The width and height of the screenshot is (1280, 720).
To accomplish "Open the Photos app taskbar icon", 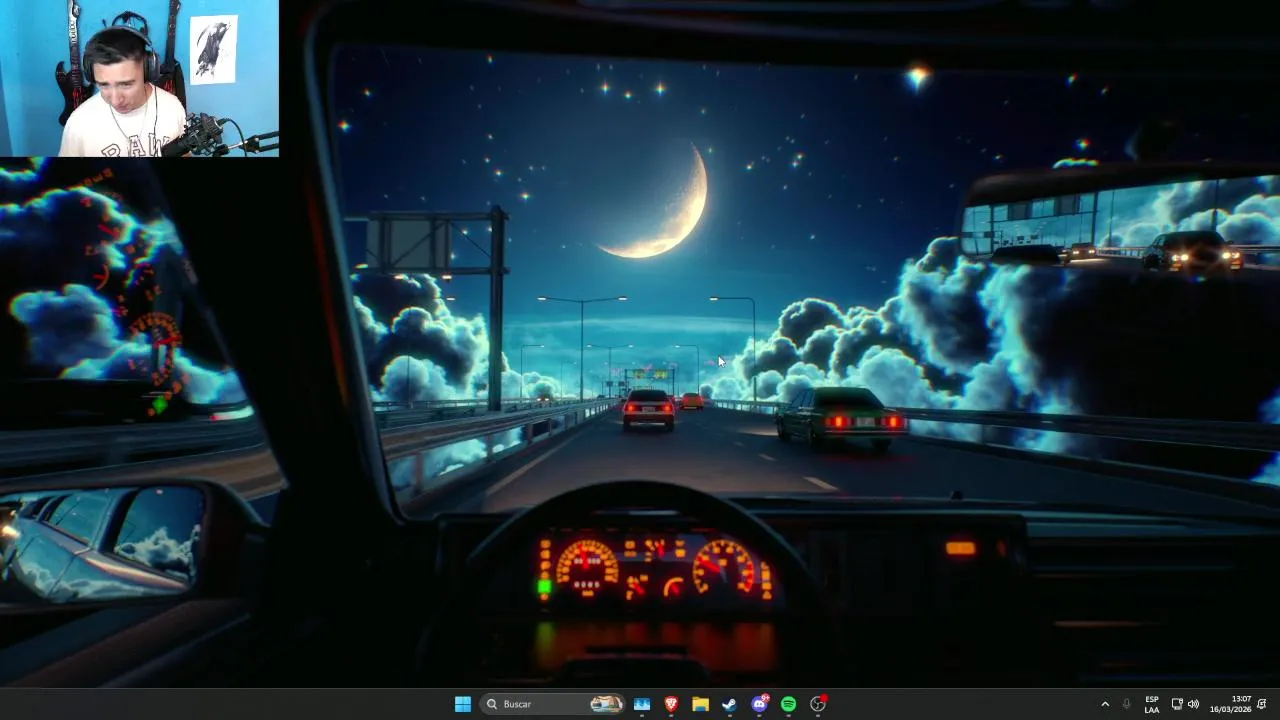I will (x=642, y=704).
